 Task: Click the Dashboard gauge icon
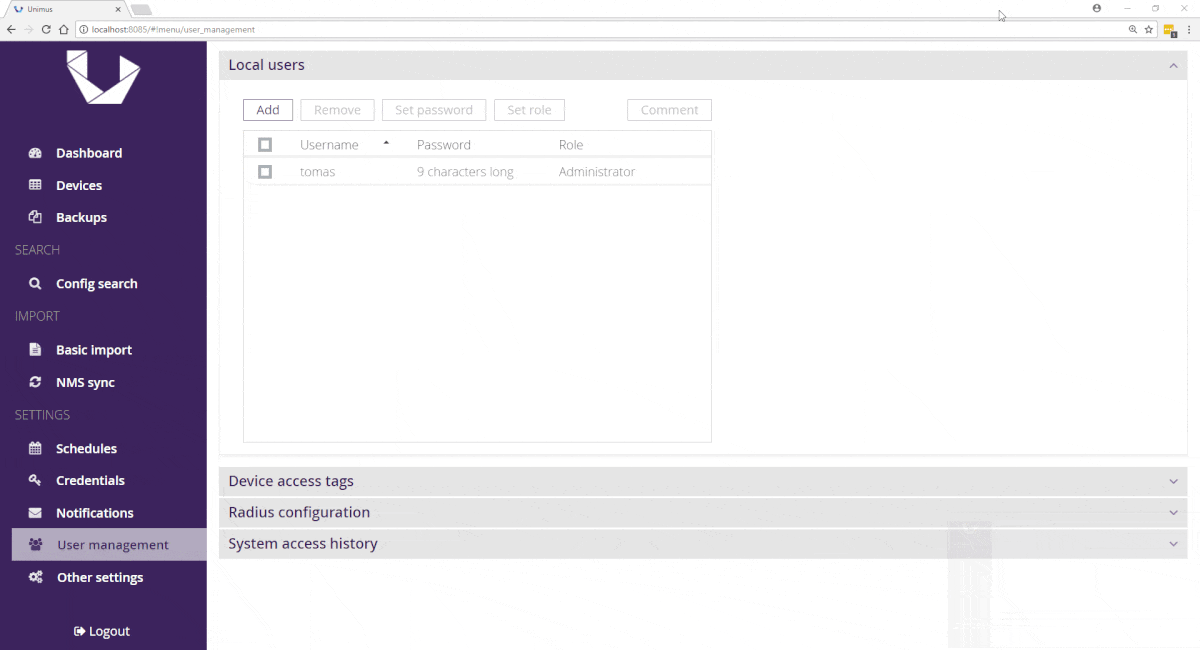click(x=35, y=153)
